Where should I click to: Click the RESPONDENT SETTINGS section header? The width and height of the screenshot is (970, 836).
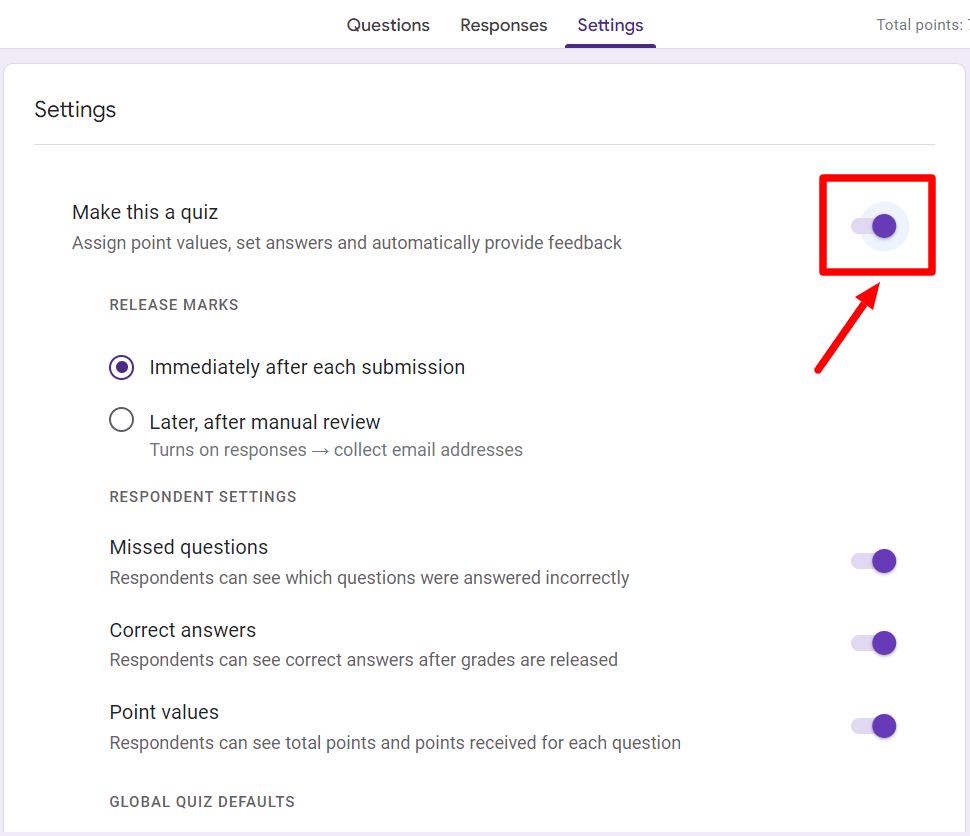coord(203,497)
